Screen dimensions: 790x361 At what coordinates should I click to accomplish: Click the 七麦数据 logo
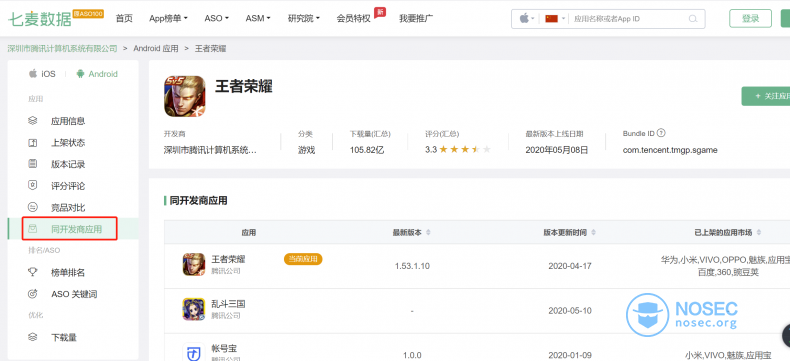coord(39,19)
